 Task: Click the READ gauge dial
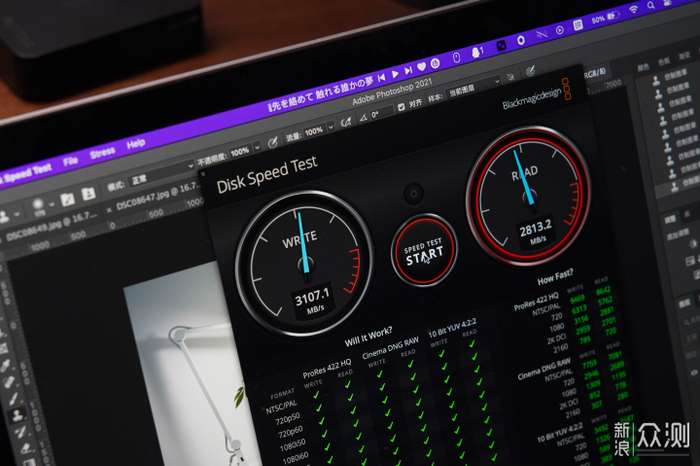[x=529, y=196]
